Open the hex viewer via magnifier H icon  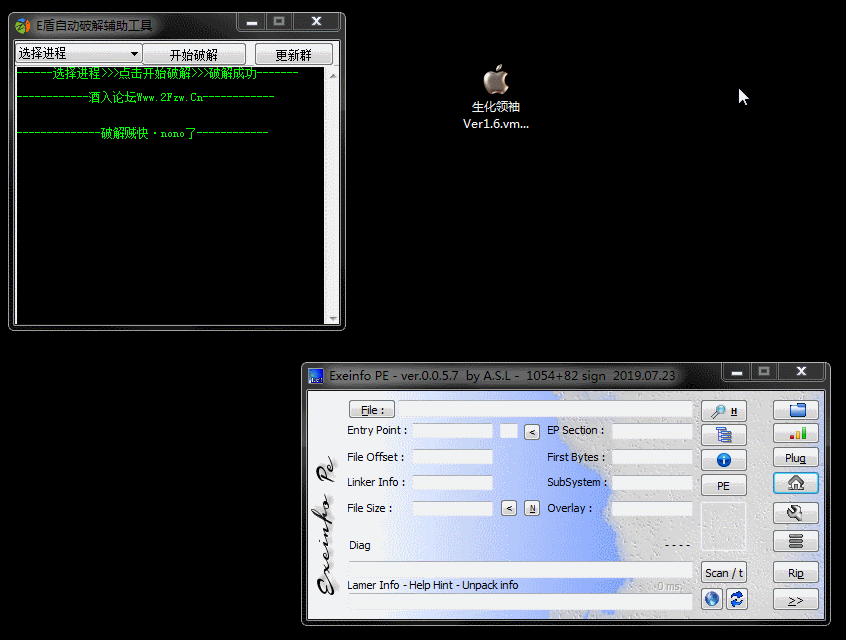[723, 410]
